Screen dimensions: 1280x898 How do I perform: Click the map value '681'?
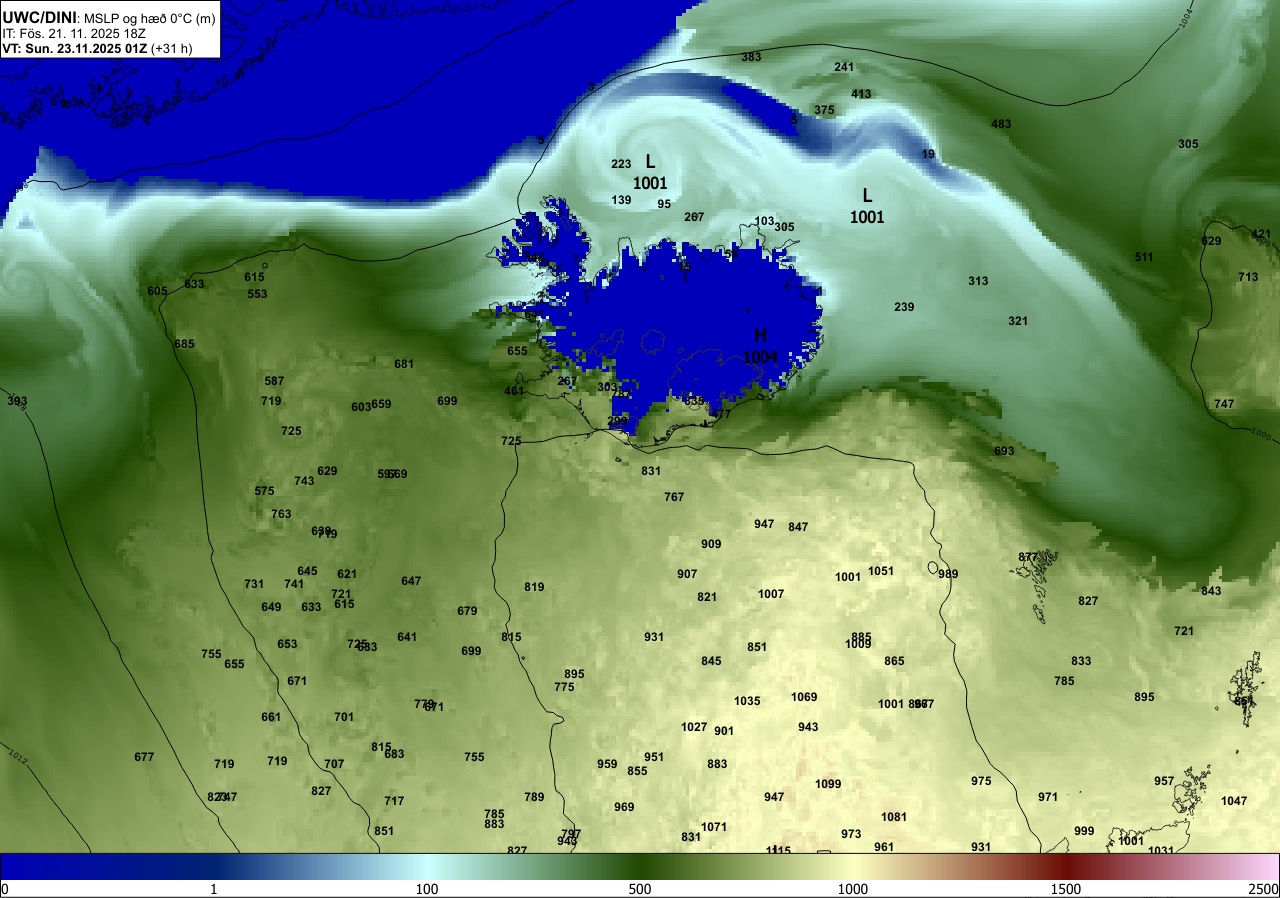pos(404,364)
